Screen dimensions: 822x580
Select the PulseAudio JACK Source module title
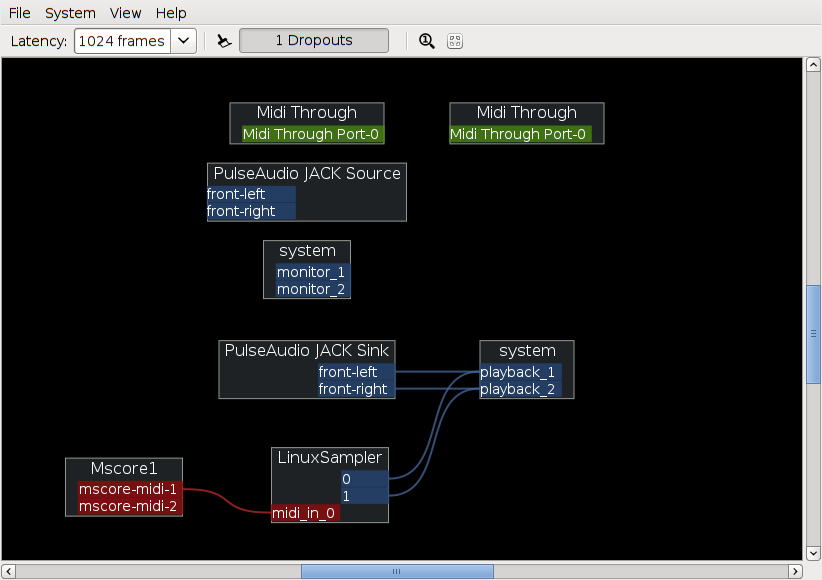point(307,174)
